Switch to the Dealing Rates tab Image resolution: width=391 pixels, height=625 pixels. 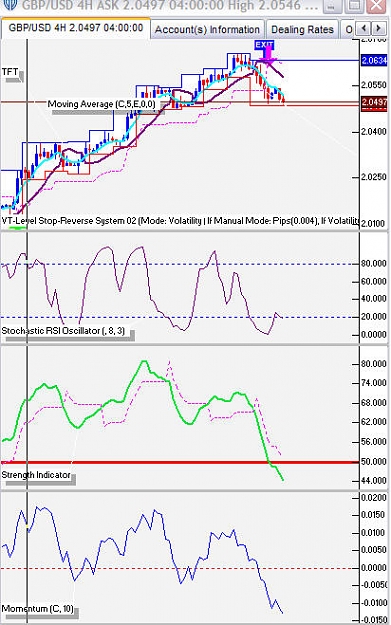coord(302,29)
